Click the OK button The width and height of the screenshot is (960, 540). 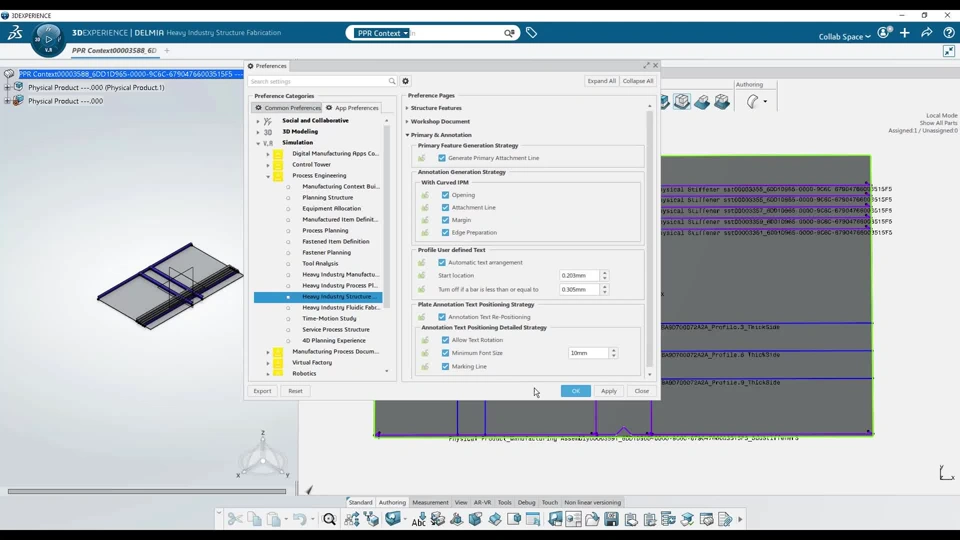576,391
